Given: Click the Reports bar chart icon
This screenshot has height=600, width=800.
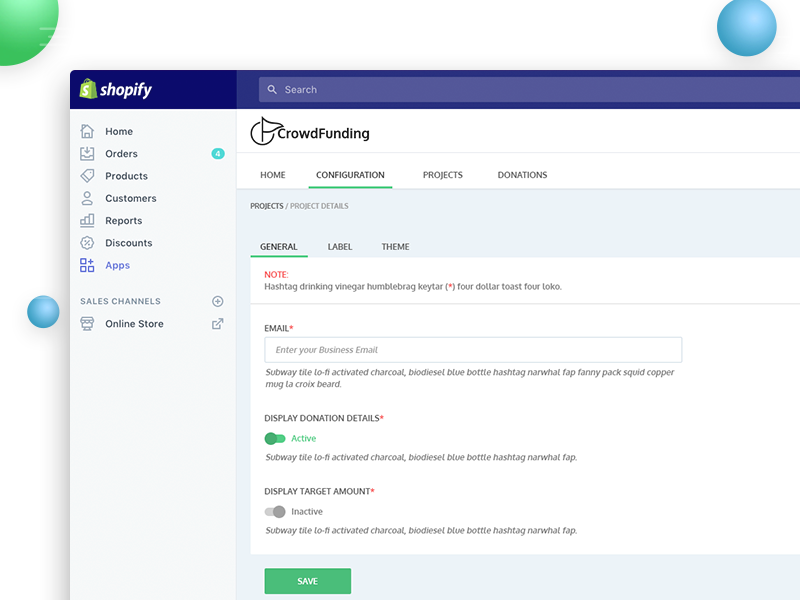Looking at the screenshot, I should 87,220.
